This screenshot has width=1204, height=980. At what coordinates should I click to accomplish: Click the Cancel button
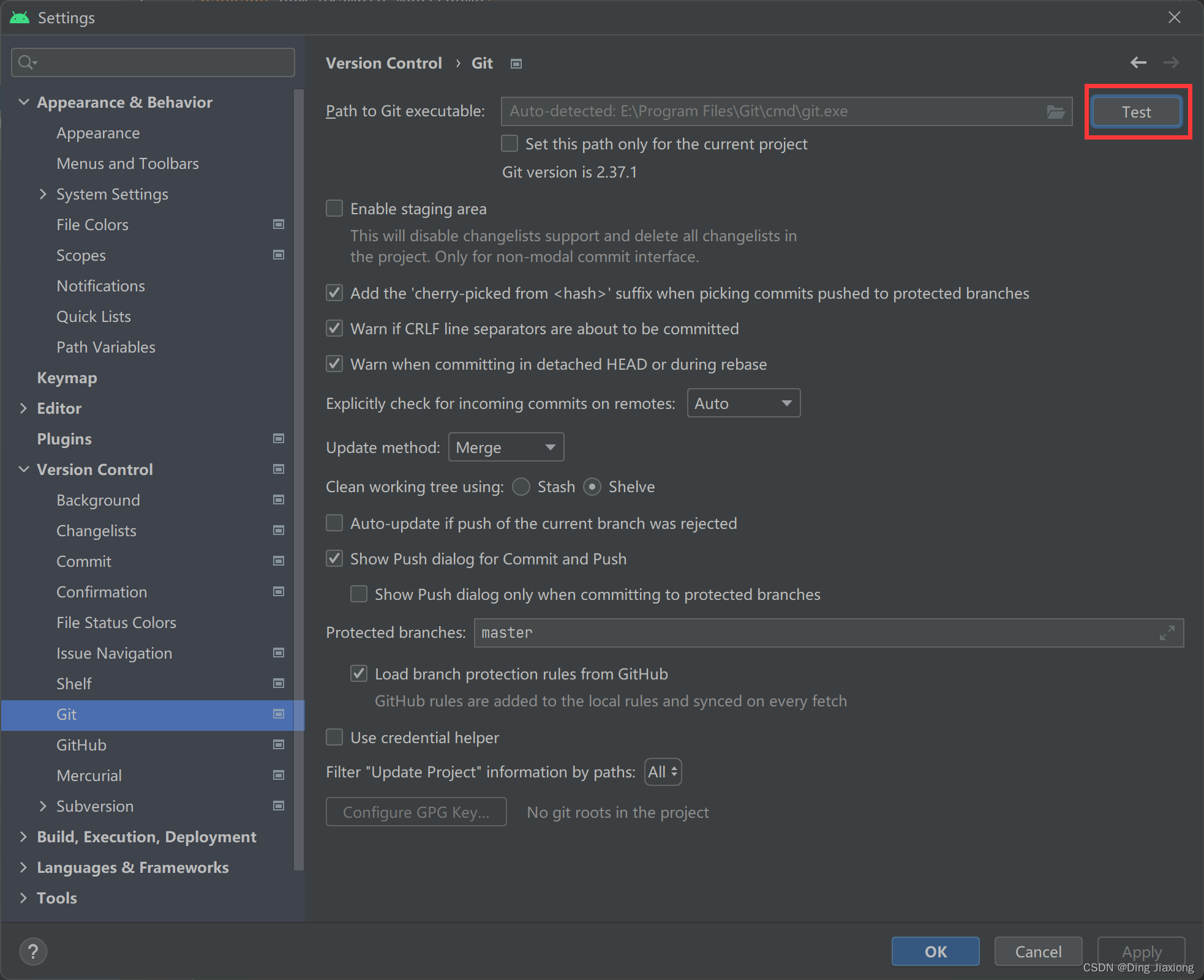pos(1038,951)
